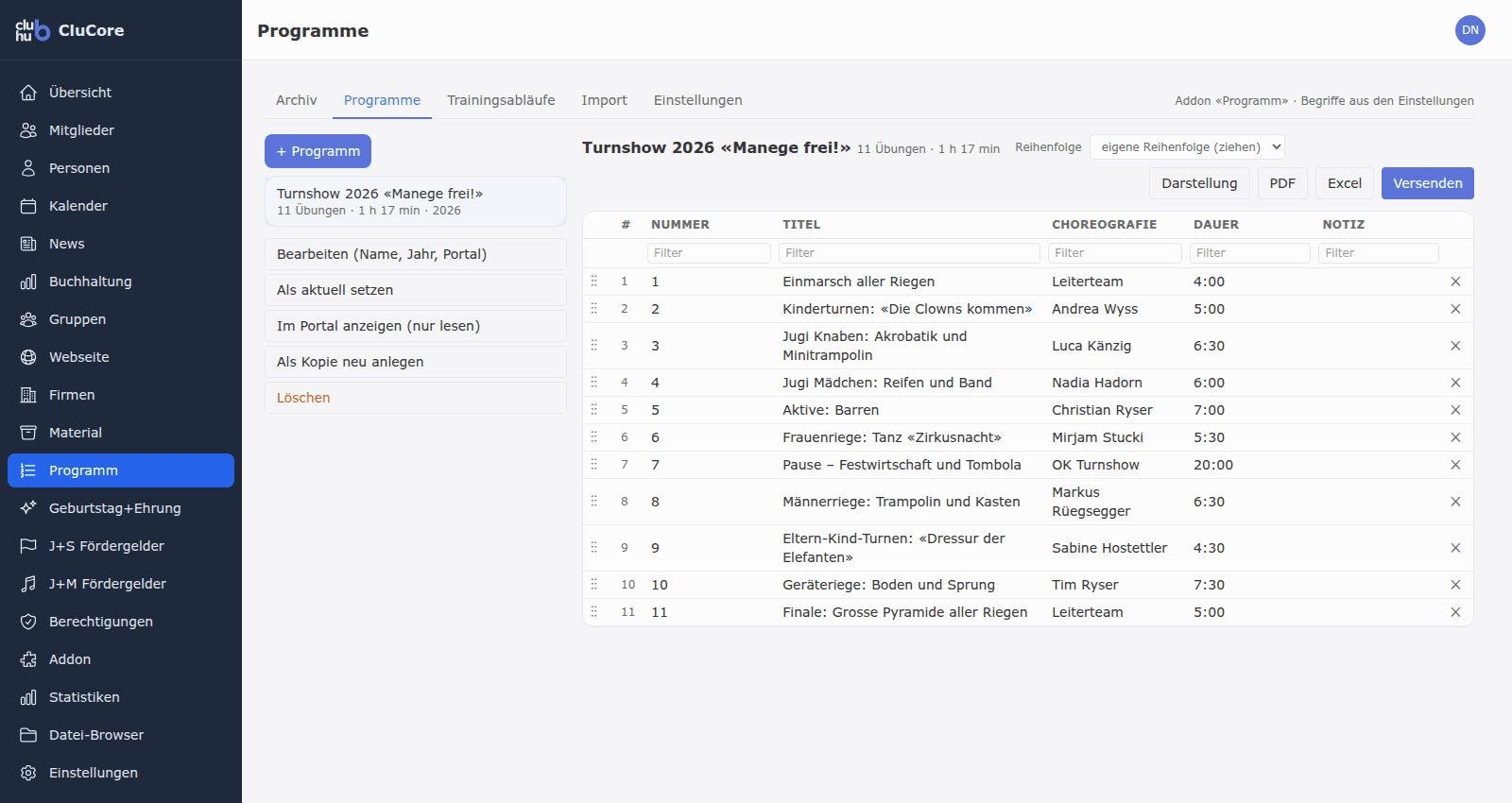Remove the Pause – Festwirtschaft und Tombola row

(1455, 465)
